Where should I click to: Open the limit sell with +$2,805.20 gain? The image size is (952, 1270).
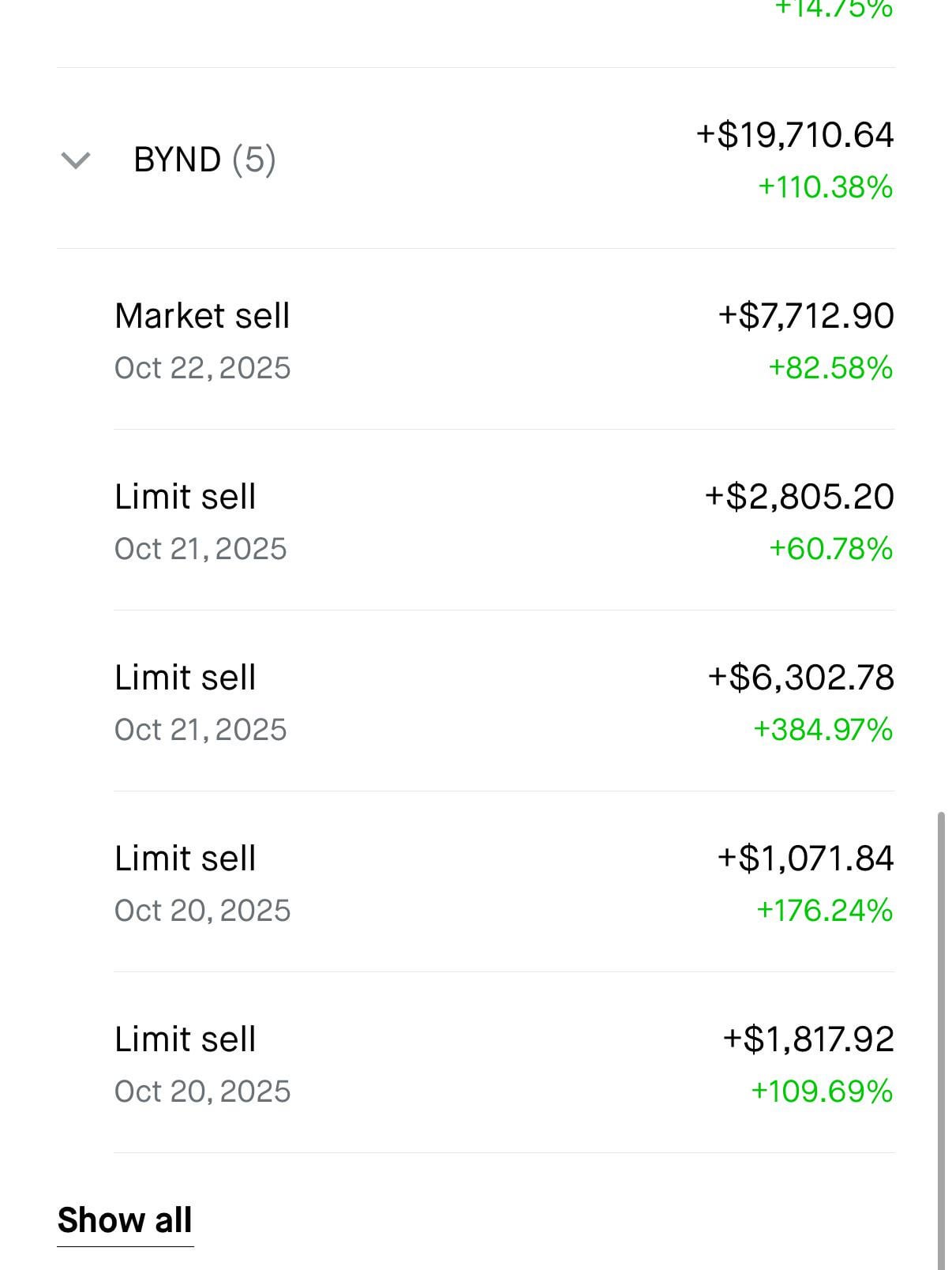tap(185, 497)
